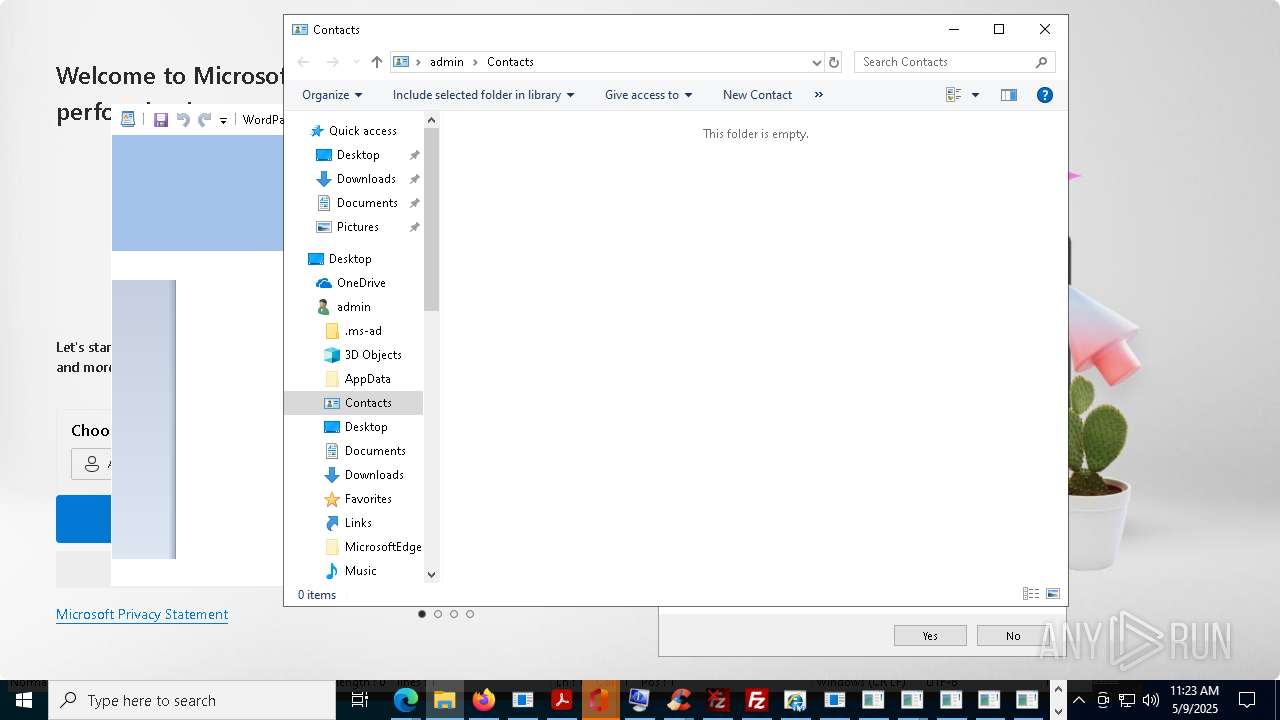The image size is (1280, 720).
Task: Open the recent locations dropdown arrow
Action: tap(356, 62)
